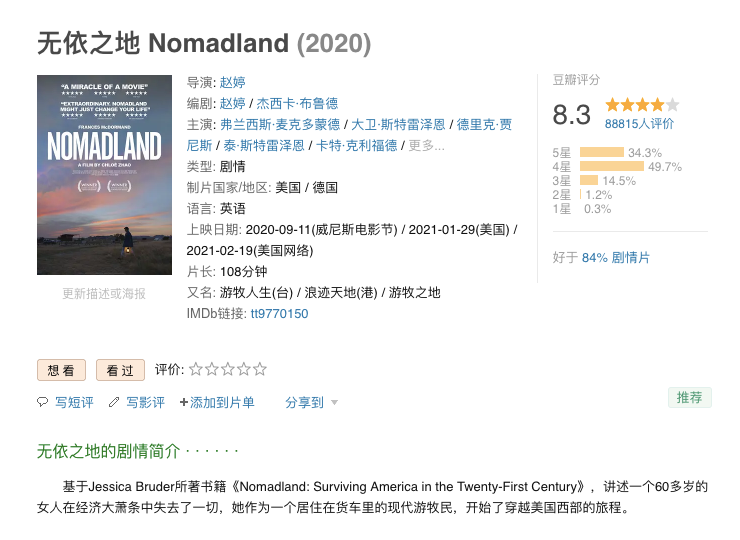
Task: Mark the film as 想看
Action: [x=61, y=370]
